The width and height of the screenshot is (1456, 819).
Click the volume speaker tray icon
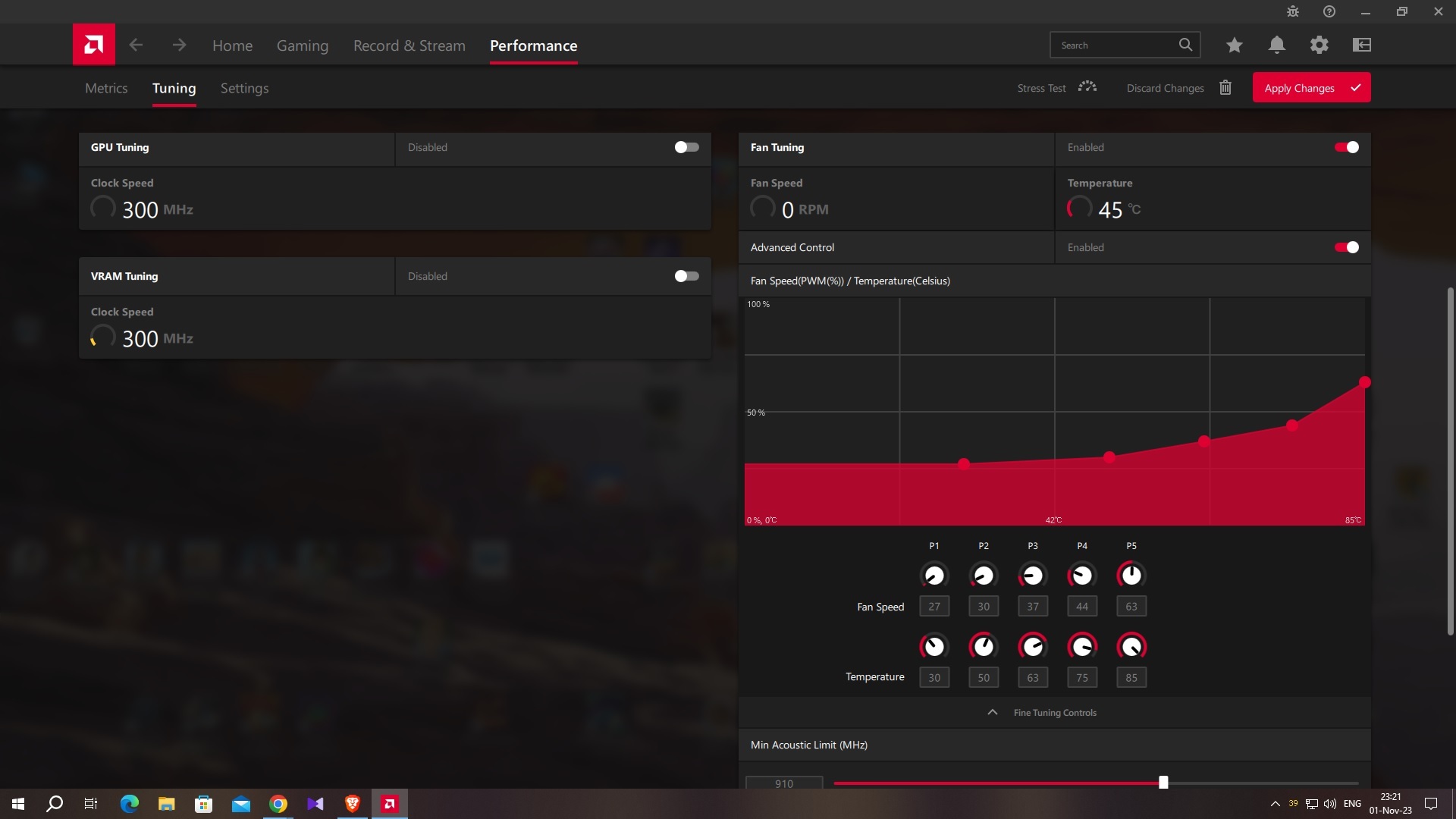point(1330,804)
